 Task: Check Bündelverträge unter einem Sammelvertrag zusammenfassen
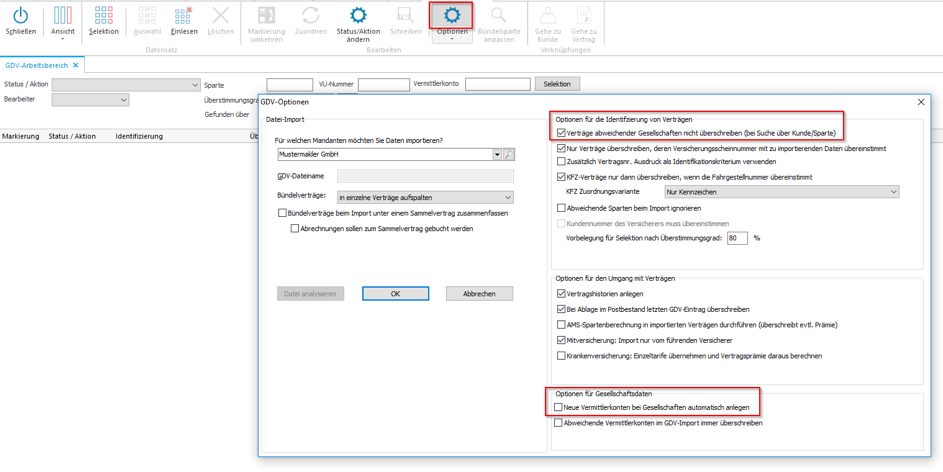282,213
